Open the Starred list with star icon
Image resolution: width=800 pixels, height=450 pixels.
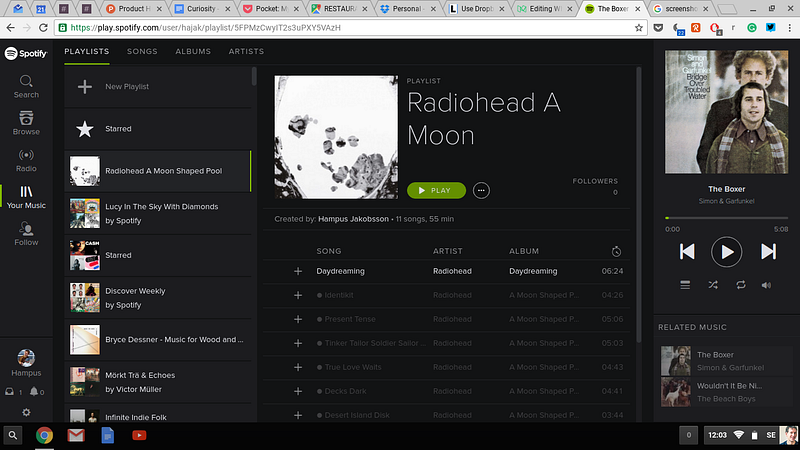click(158, 129)
